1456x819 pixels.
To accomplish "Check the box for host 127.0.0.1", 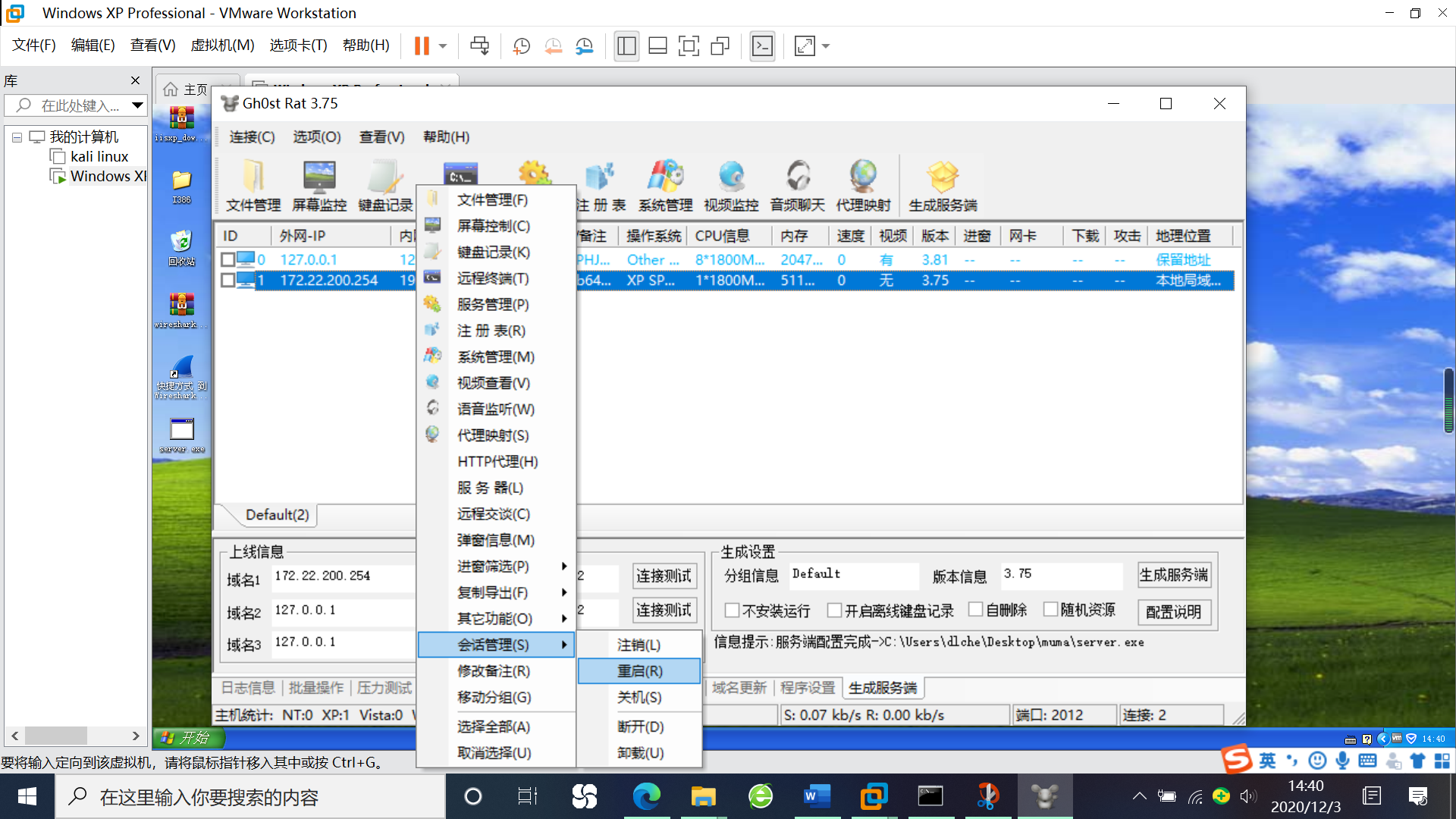I will pyautogui.click(x=227, y=259).
